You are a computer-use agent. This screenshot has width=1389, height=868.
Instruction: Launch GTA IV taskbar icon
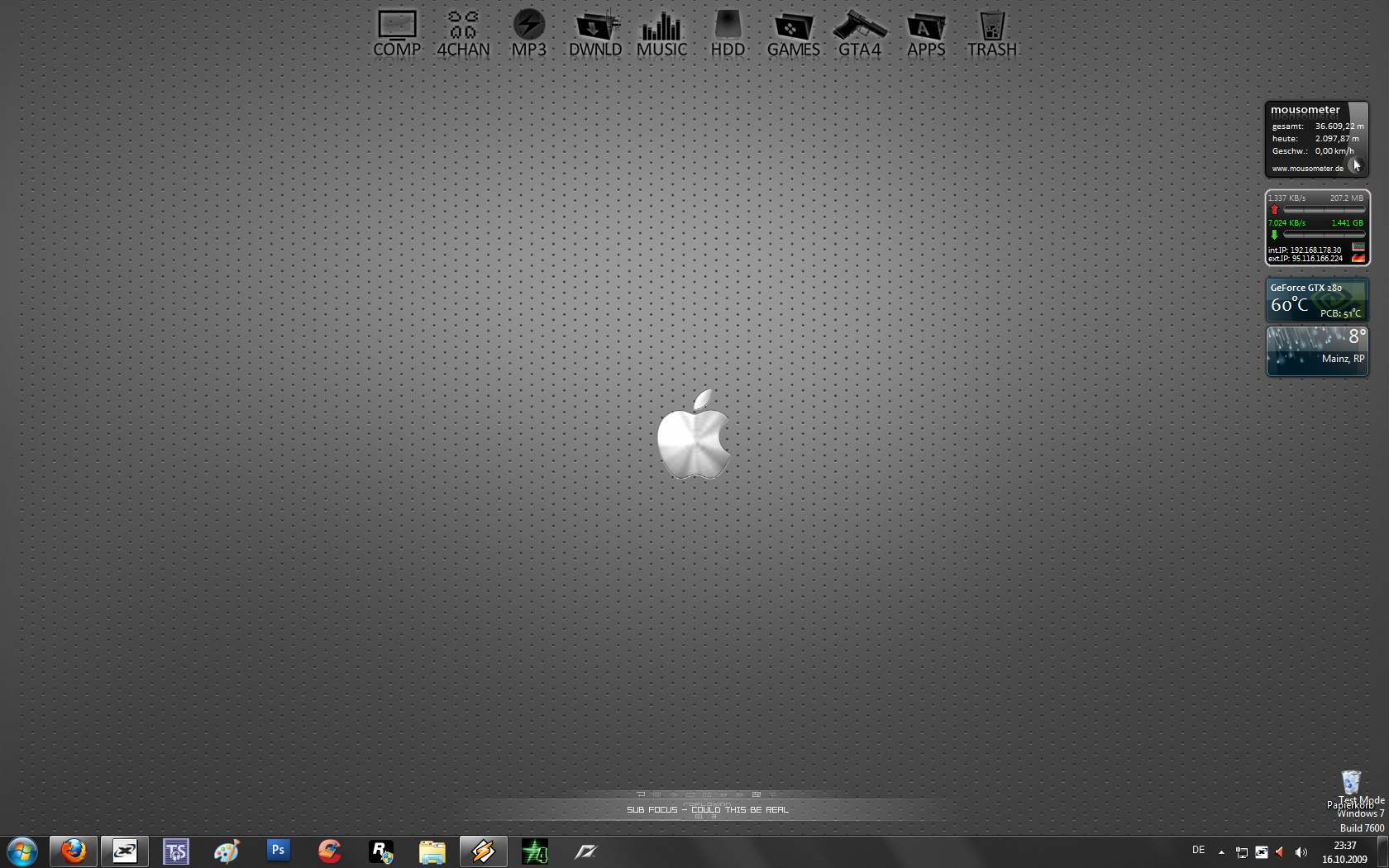pyautogui.click(x=535, y=851)
